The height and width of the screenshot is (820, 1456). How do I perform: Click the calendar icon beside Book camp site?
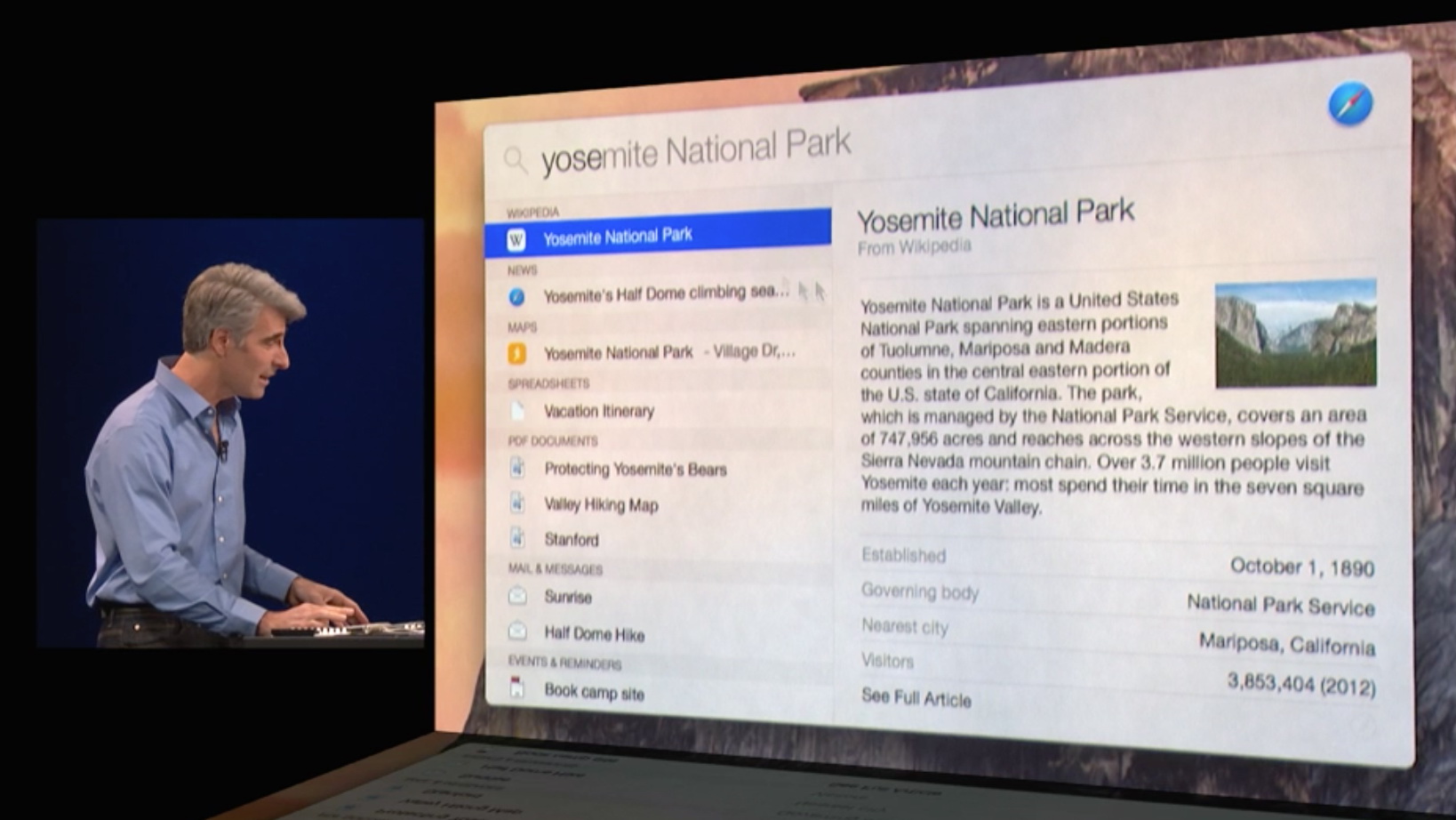[x=517, y=688]
